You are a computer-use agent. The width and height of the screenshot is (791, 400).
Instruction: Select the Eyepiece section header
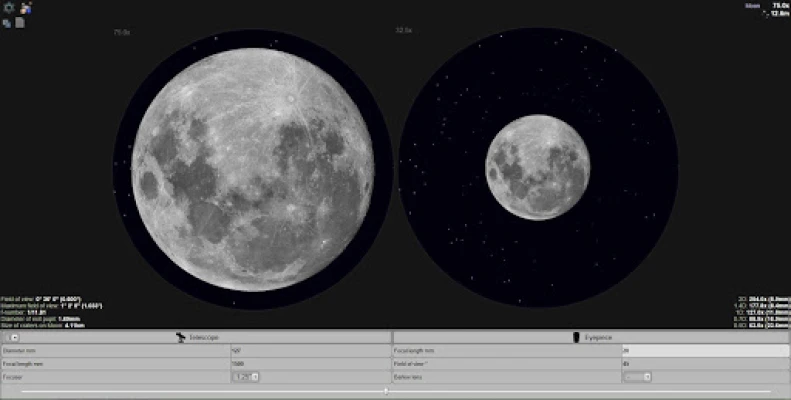(598, 338)
